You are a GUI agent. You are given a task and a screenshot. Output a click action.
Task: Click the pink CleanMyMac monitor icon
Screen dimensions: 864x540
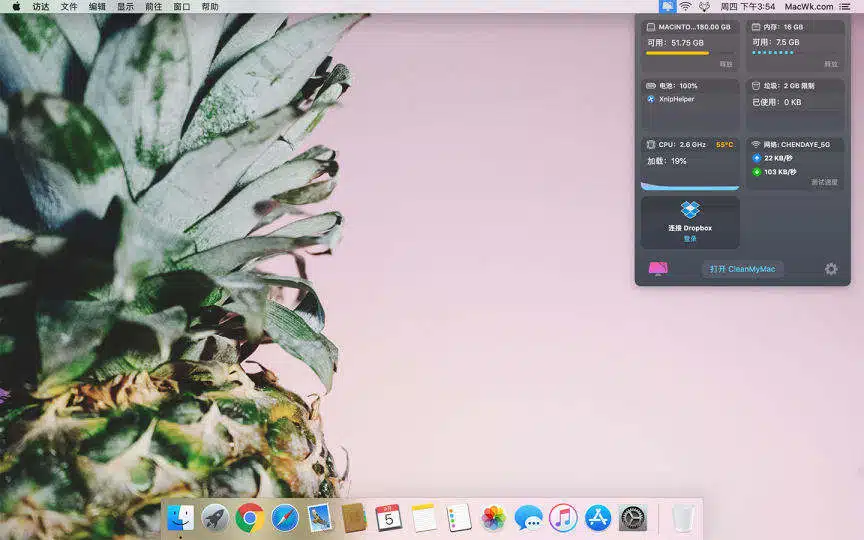(x=657, y=269)
